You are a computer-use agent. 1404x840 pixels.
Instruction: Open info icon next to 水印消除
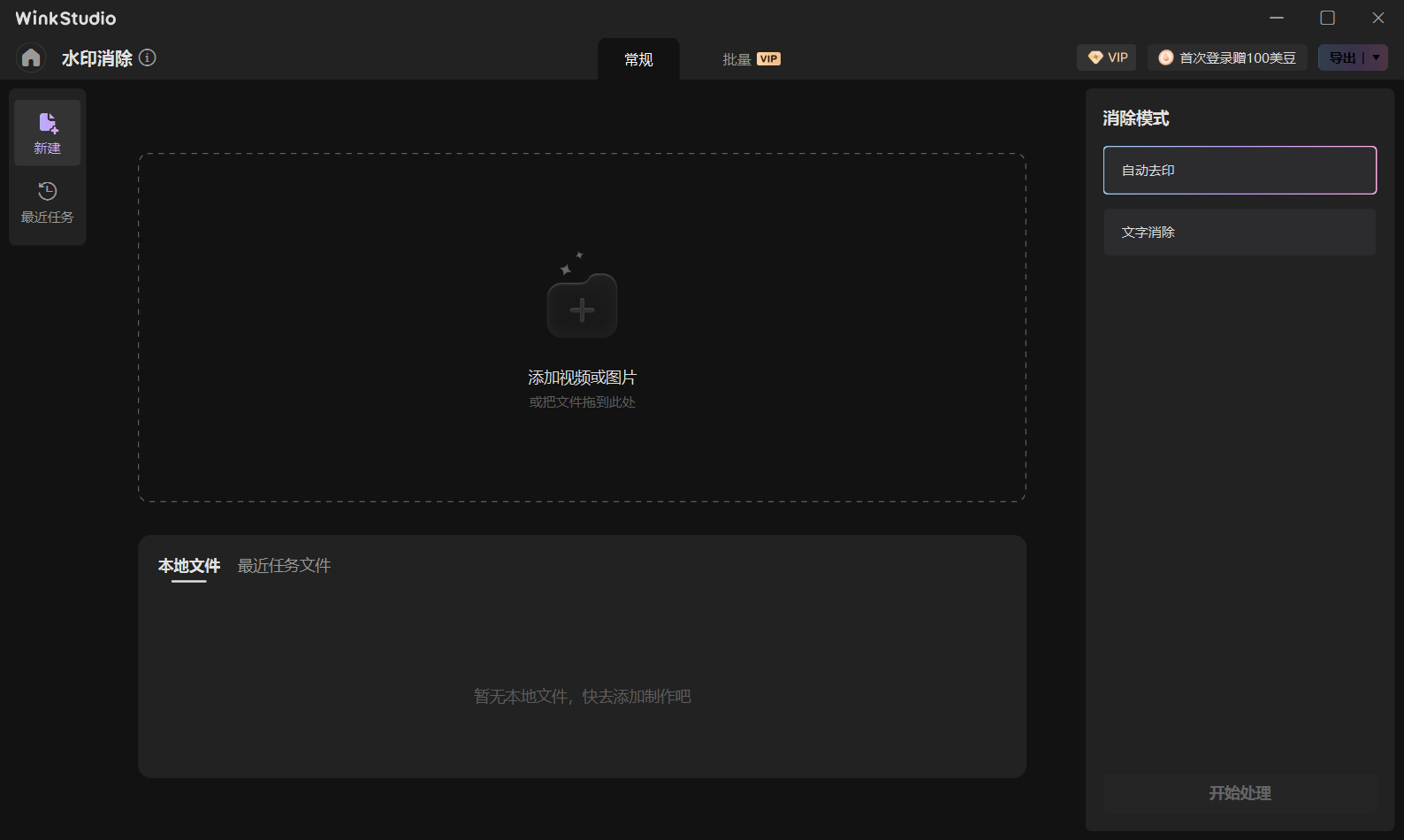[x=148, y=57]
